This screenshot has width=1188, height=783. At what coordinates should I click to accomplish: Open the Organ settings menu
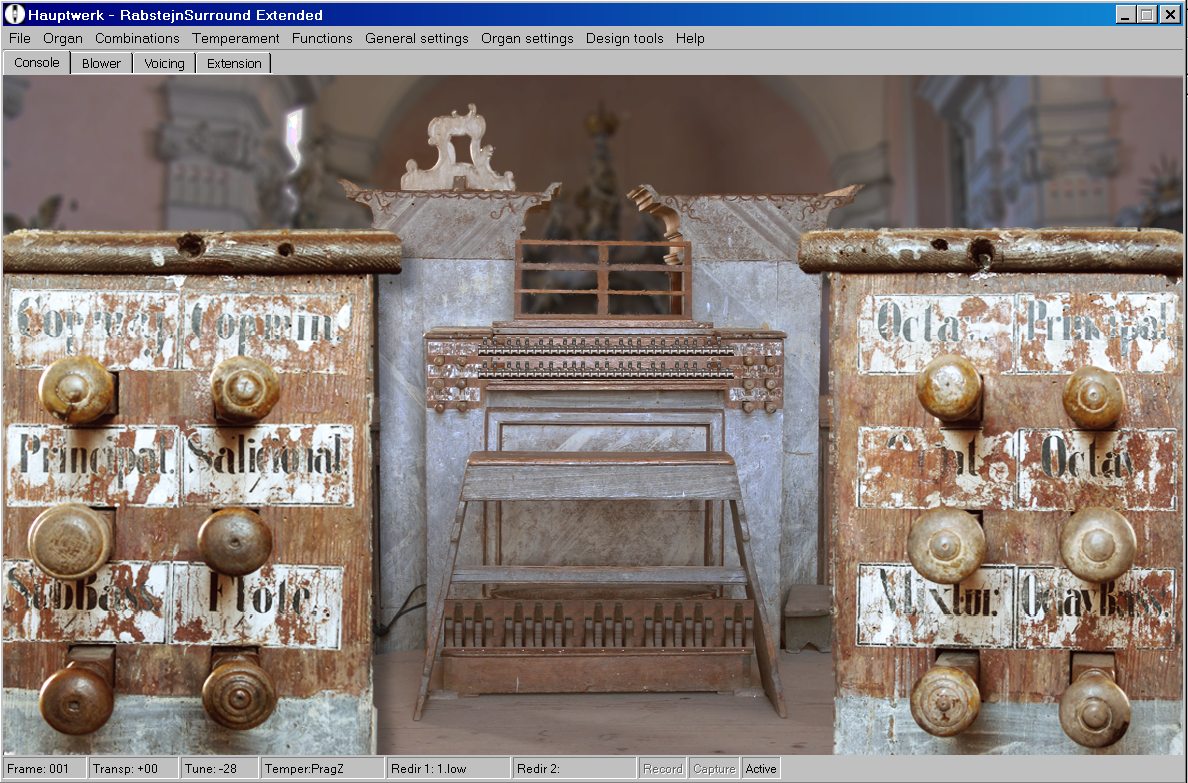527,38
